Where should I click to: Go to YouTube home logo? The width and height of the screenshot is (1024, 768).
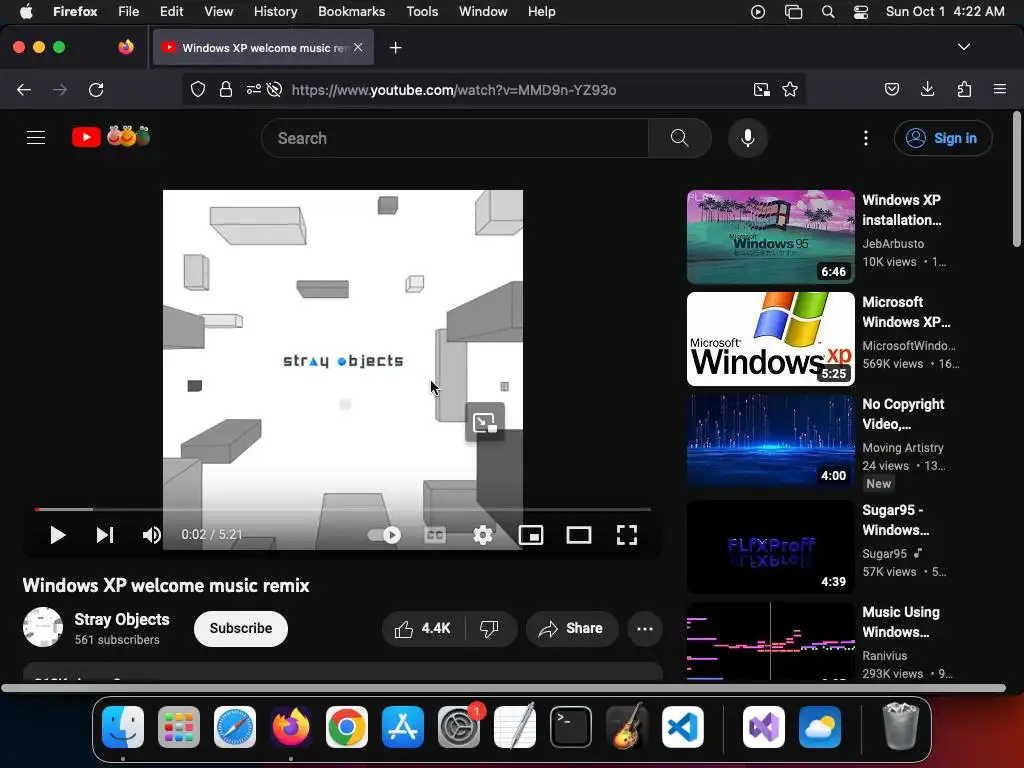pos(110,137)
